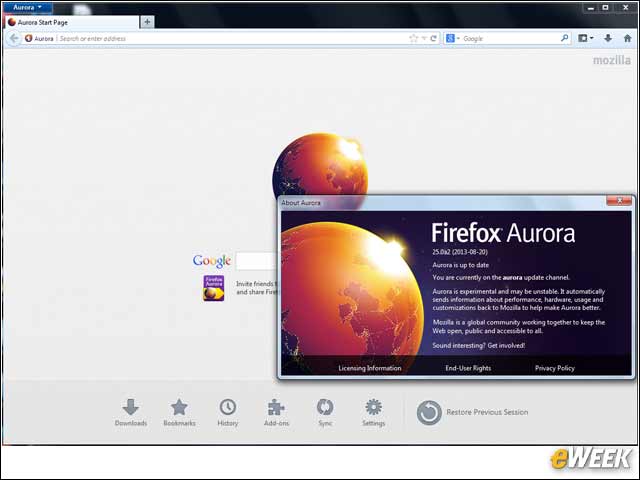Click into the Google toolbar search box
The width and height of the screenshot is (640, 480).
click(510, 38)
